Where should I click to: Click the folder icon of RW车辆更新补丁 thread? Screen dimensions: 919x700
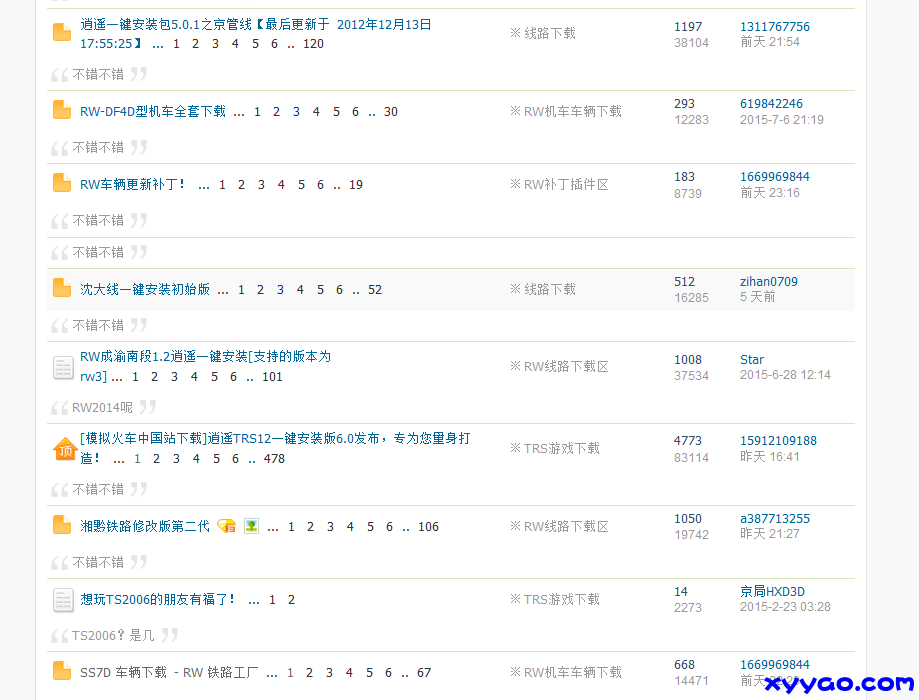coord(61,184)
